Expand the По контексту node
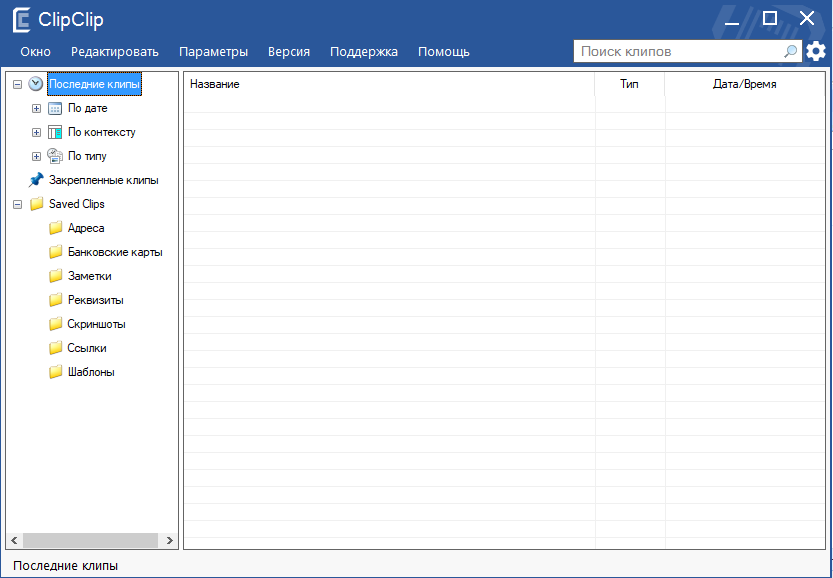Screen dimensions: 833x578 (36, 132)
